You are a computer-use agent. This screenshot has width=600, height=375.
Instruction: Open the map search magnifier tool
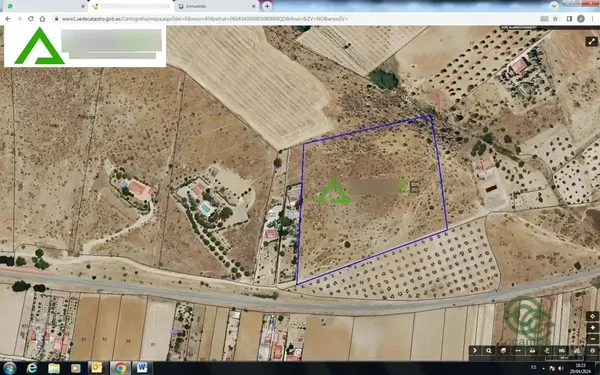click(x=489, y=351)
